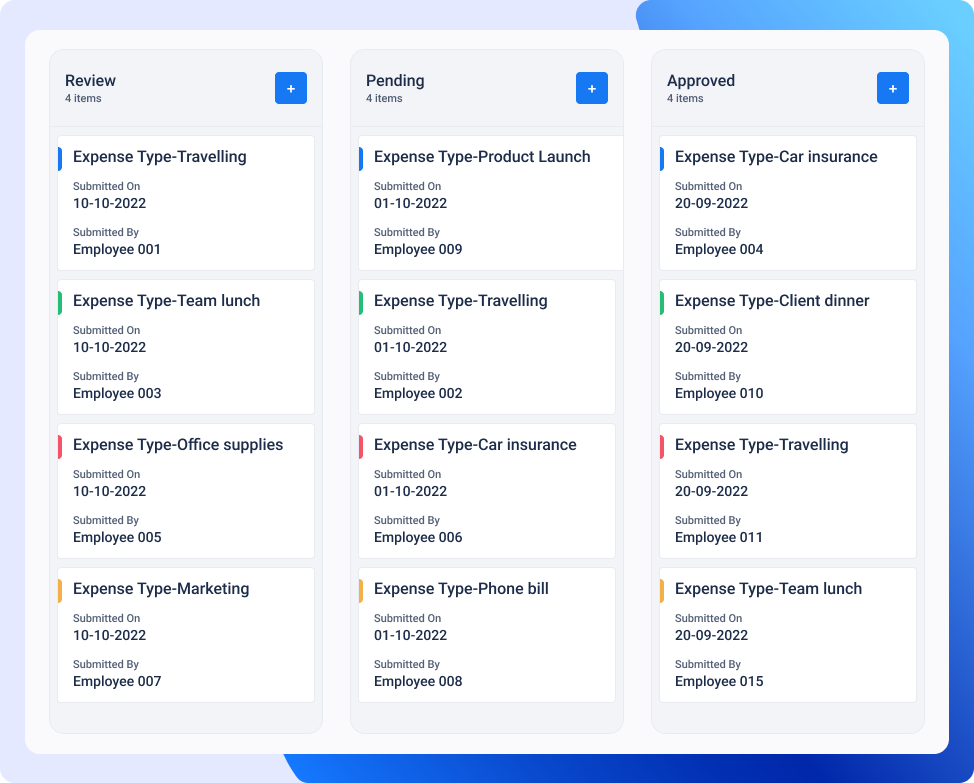The width and height of the screenshot is (974, 783).
Task: Open the Phone bill expense card
Action: click(486, 635)
